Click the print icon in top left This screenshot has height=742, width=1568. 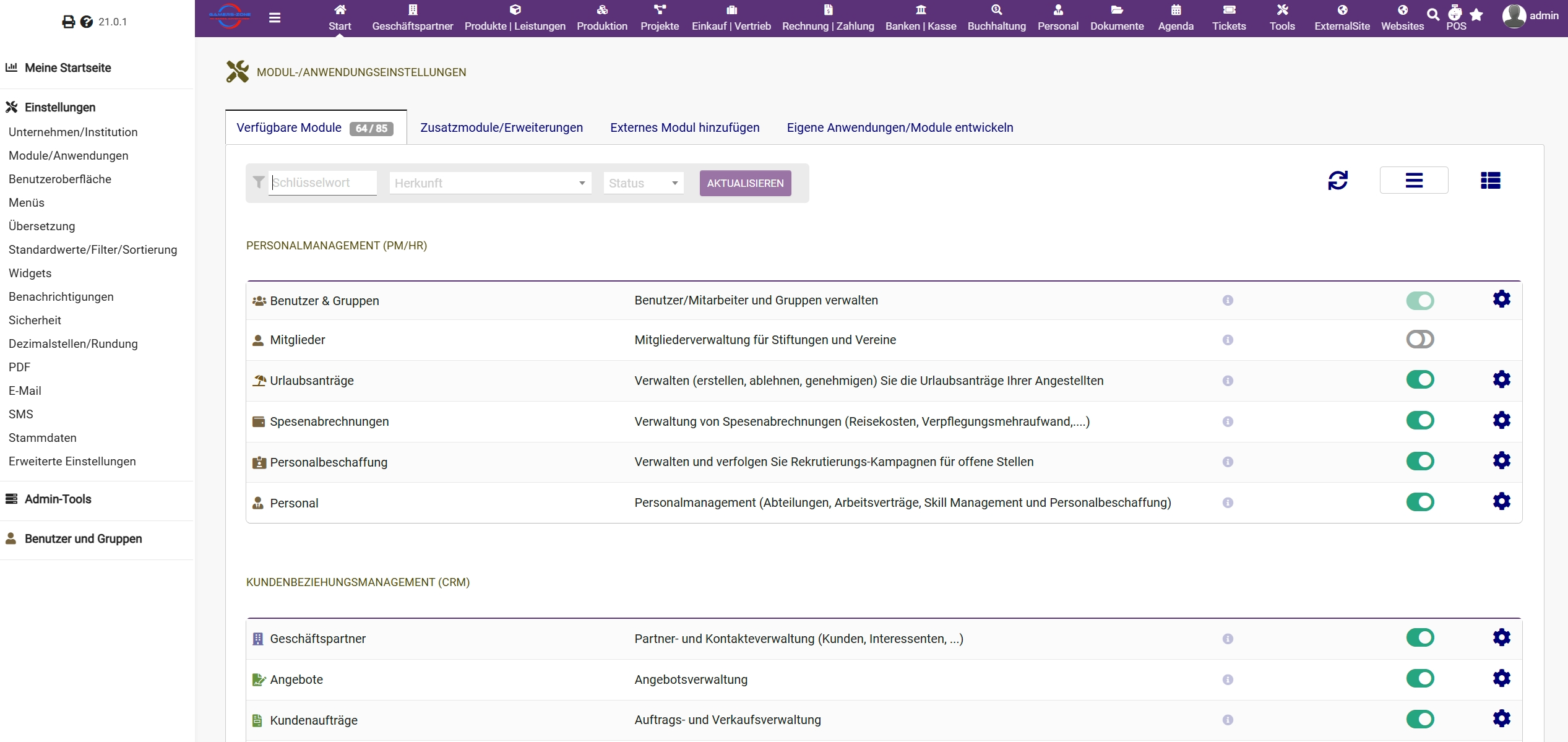click(x=68, y=22)
